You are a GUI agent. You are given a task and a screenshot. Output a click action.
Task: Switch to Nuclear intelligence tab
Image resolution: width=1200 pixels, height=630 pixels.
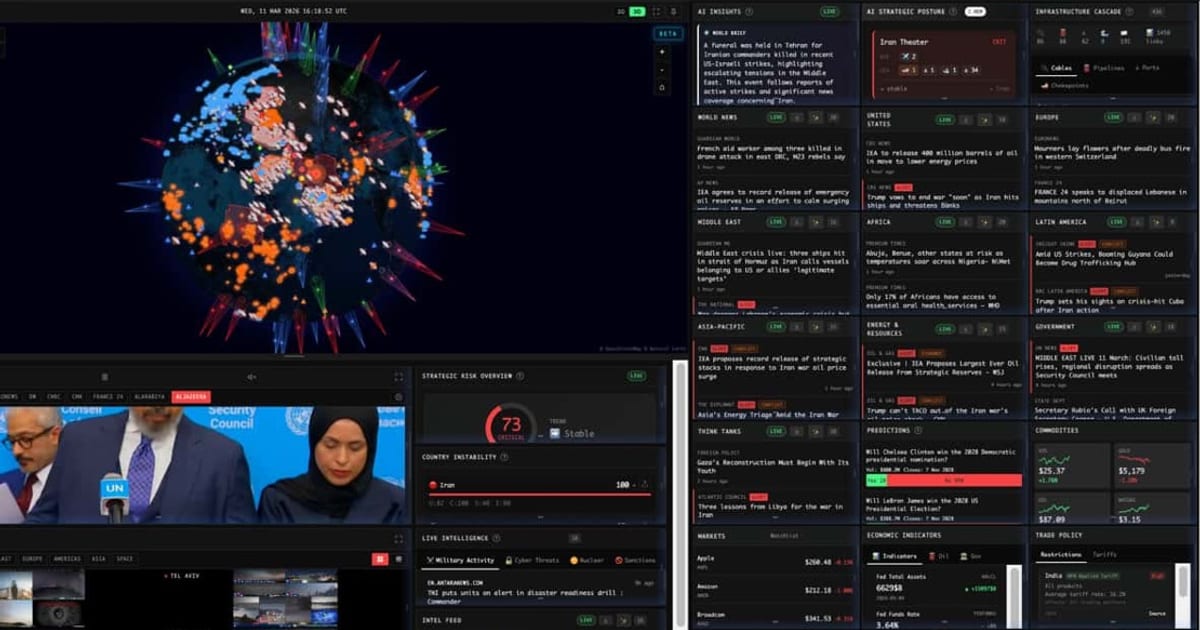coord(589,560)
